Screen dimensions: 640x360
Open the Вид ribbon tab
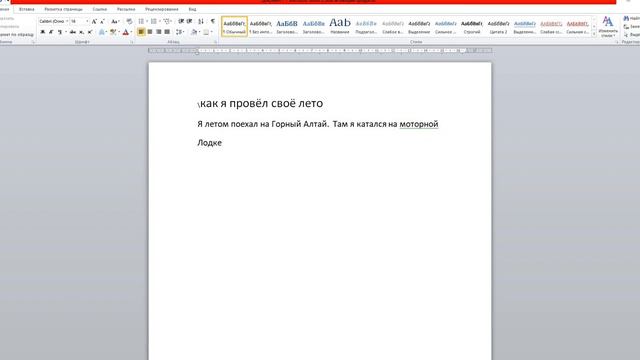[x=192, y=9]
